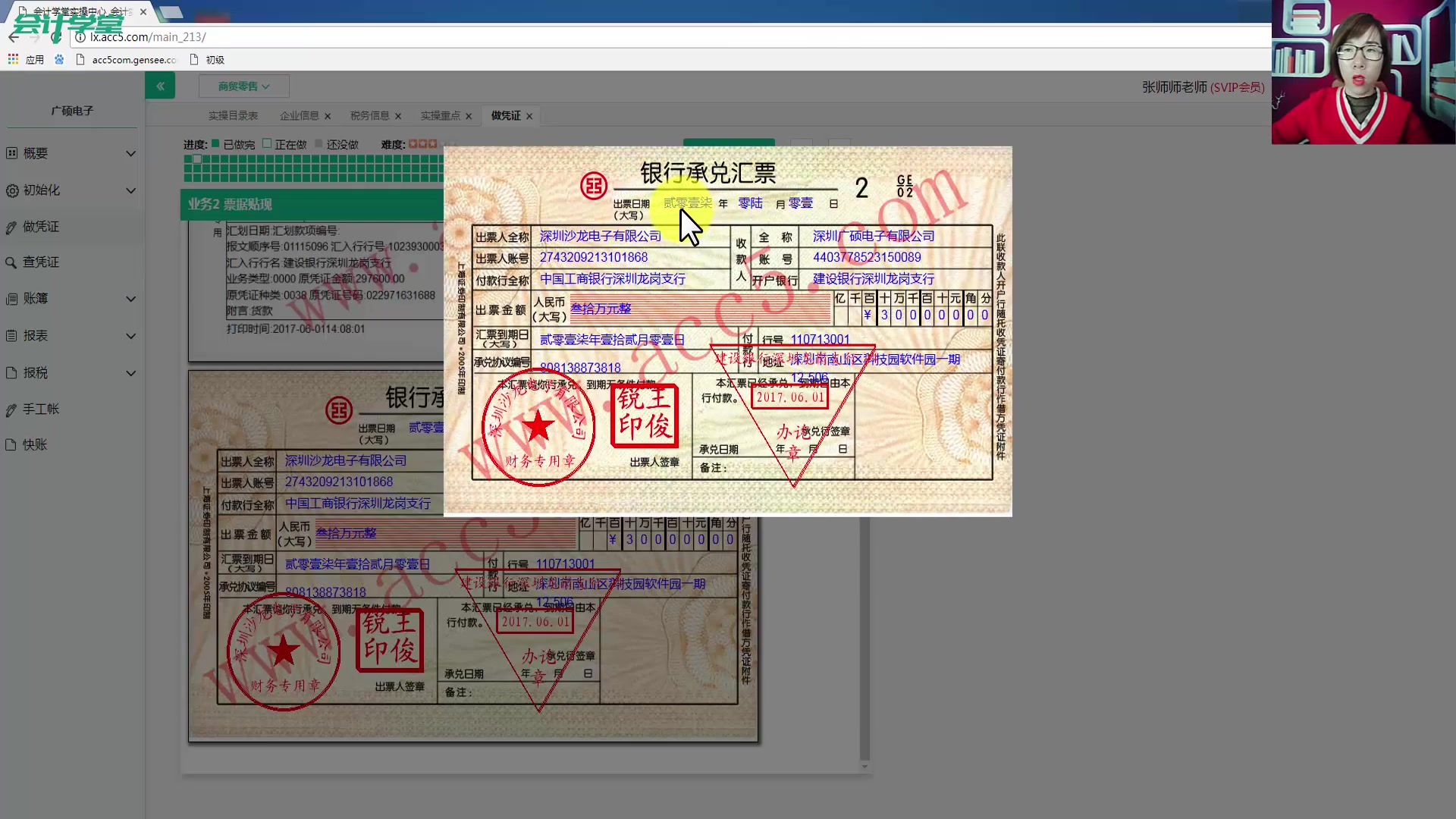Open a new browser tab
The image size is (1456, 819).
coord(171,11)
